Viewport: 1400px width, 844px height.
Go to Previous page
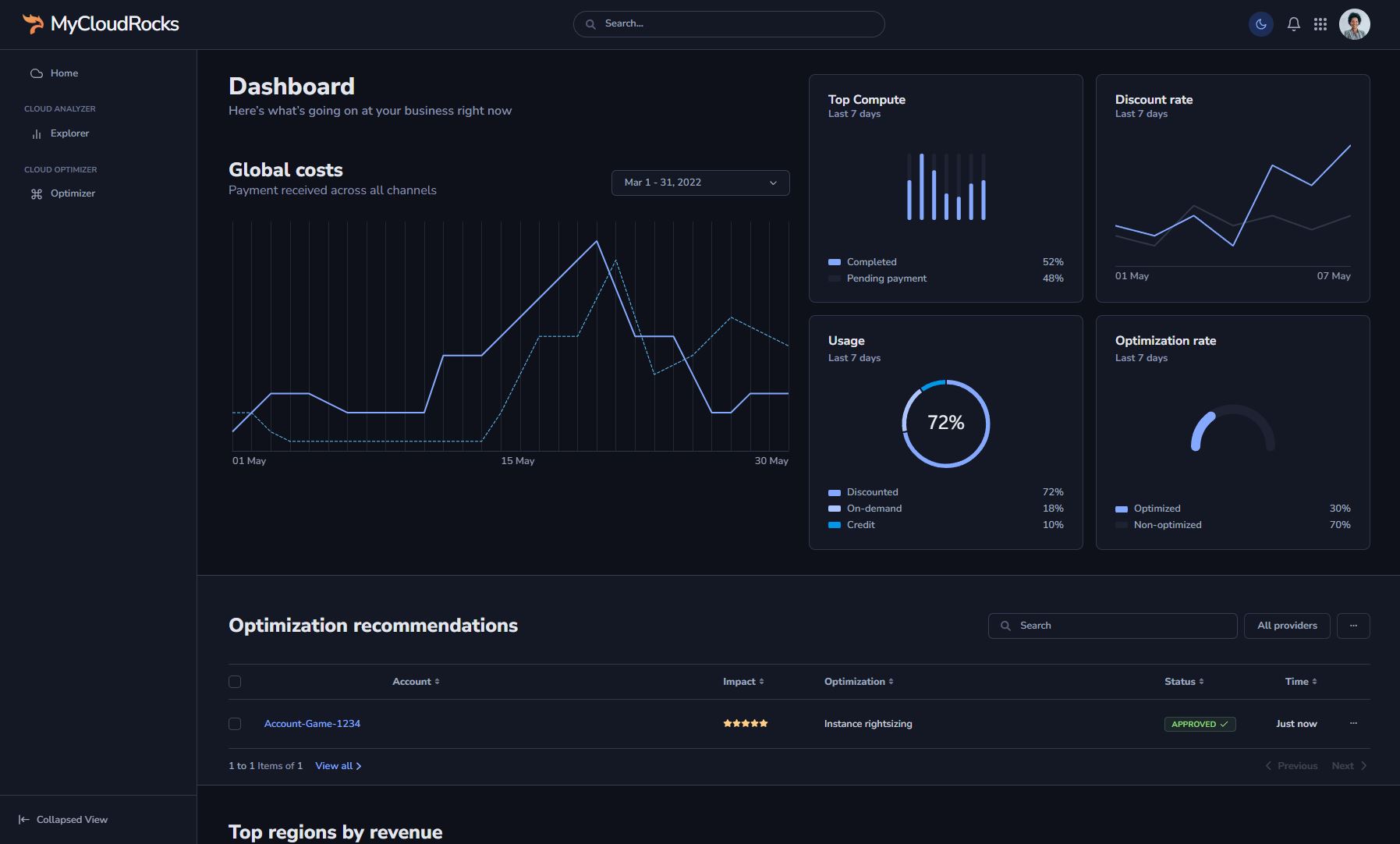tap(1292, 766)
